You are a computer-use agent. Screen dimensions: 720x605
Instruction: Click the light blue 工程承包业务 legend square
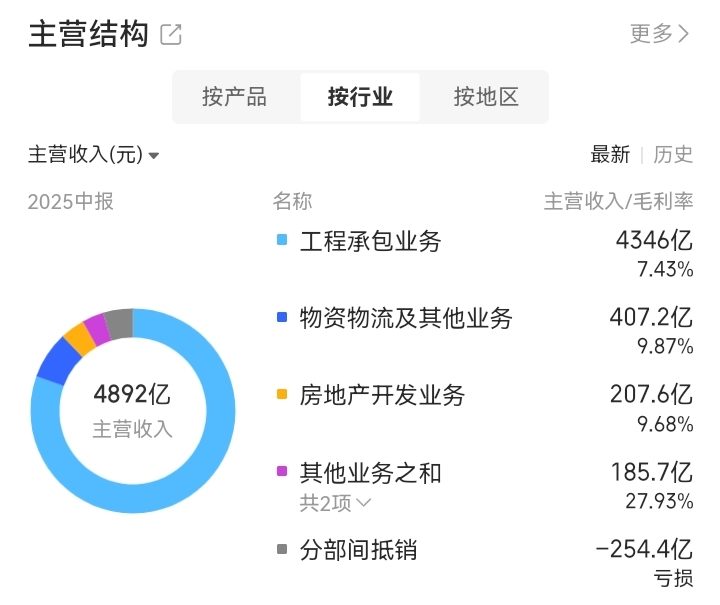click(x=282, y=240)
